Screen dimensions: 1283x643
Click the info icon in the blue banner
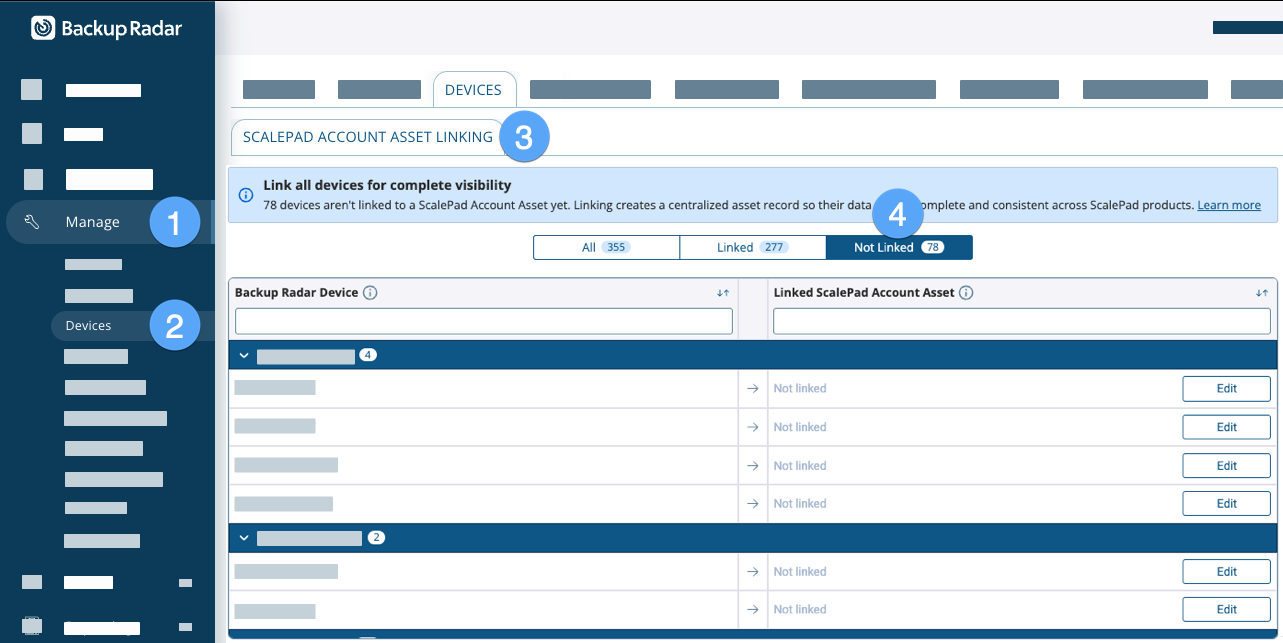(x=246, y=195)
